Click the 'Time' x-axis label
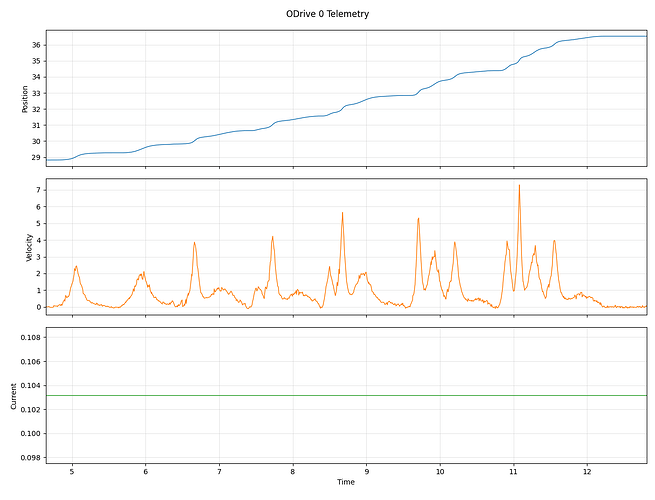This screenshot has width=655, height=500. click(346, 482)
